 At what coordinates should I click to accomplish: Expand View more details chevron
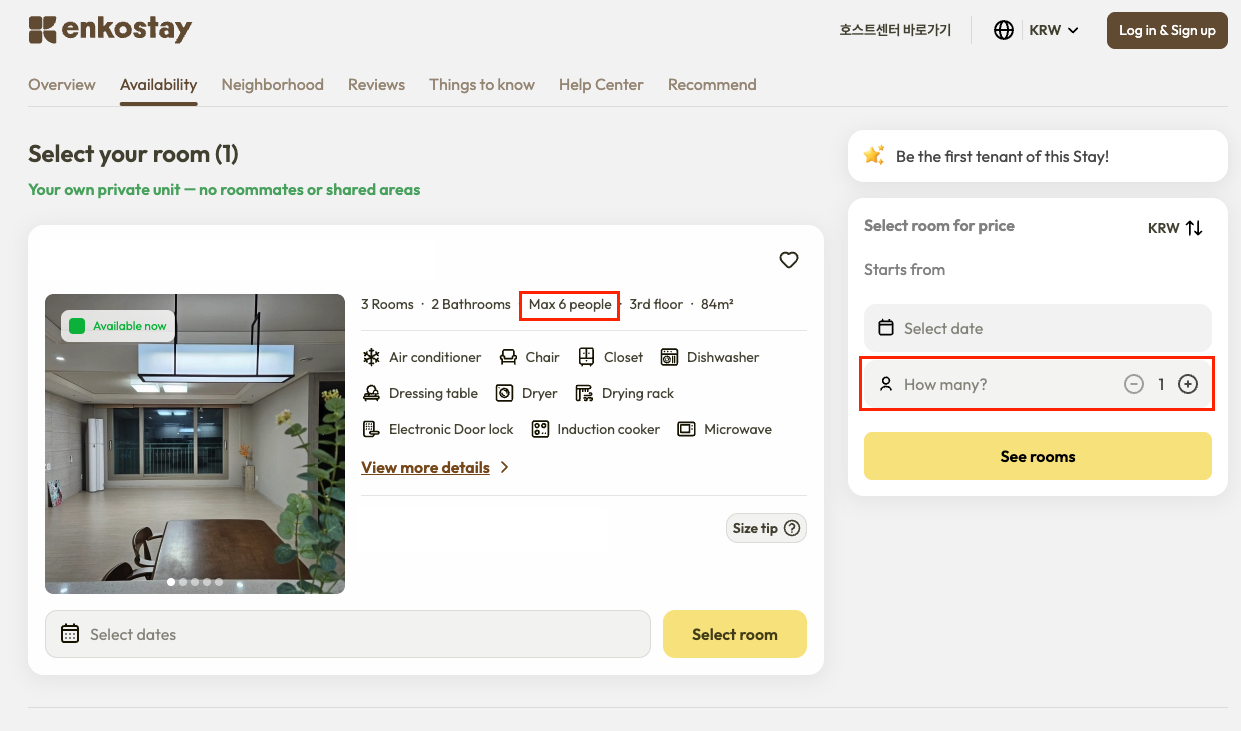point(505,467)
